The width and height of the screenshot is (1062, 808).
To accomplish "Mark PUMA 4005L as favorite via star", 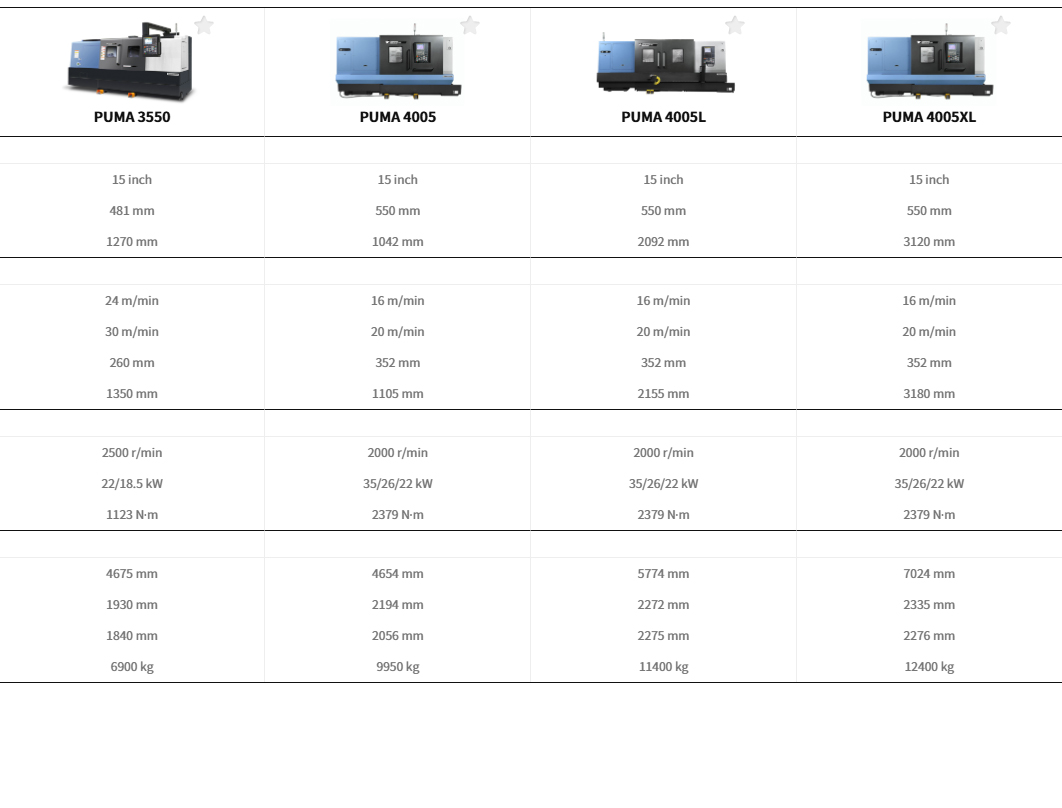I will point(735,26).
